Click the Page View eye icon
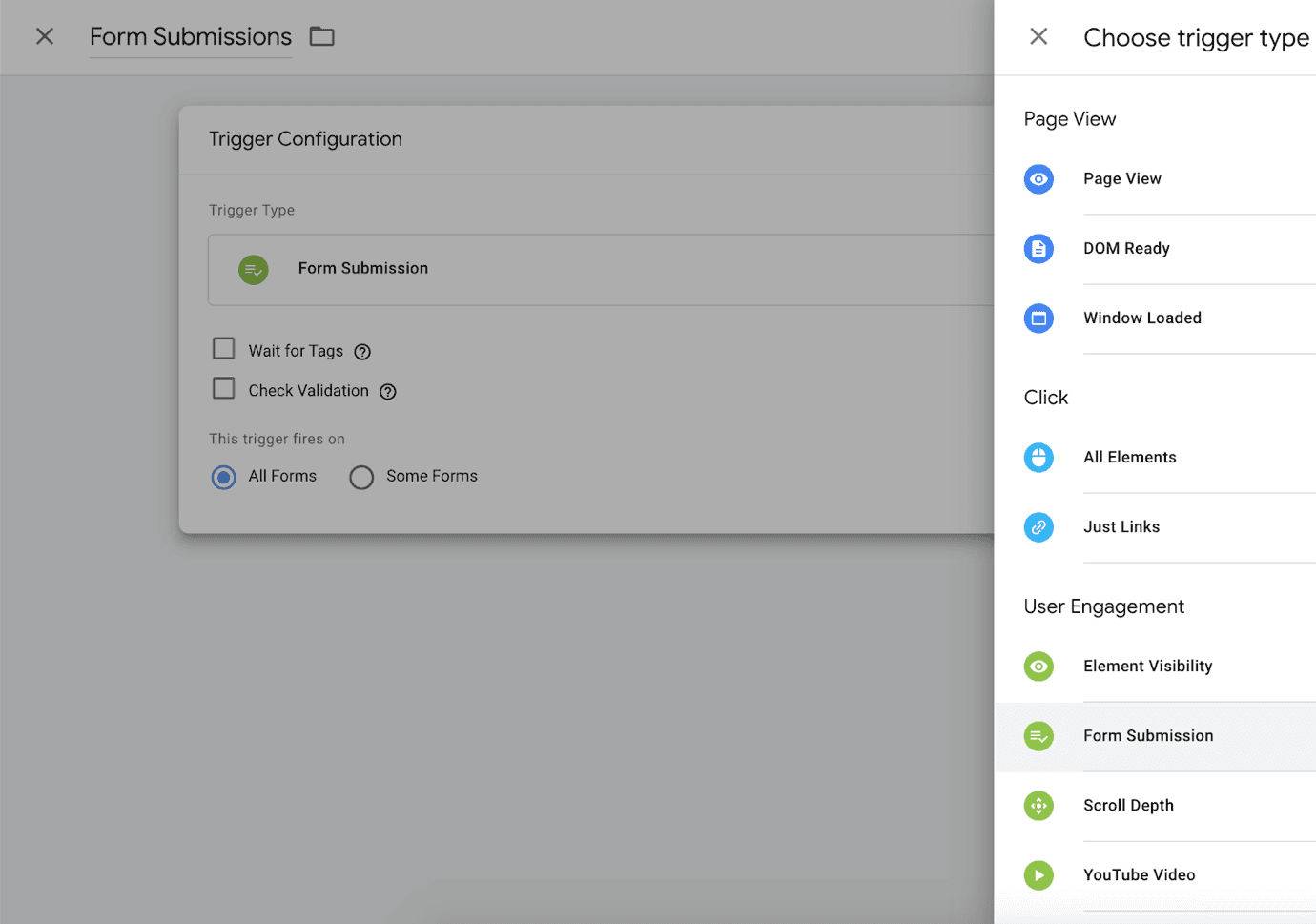Screen dimensions: 1316x924 [1038, 179]
